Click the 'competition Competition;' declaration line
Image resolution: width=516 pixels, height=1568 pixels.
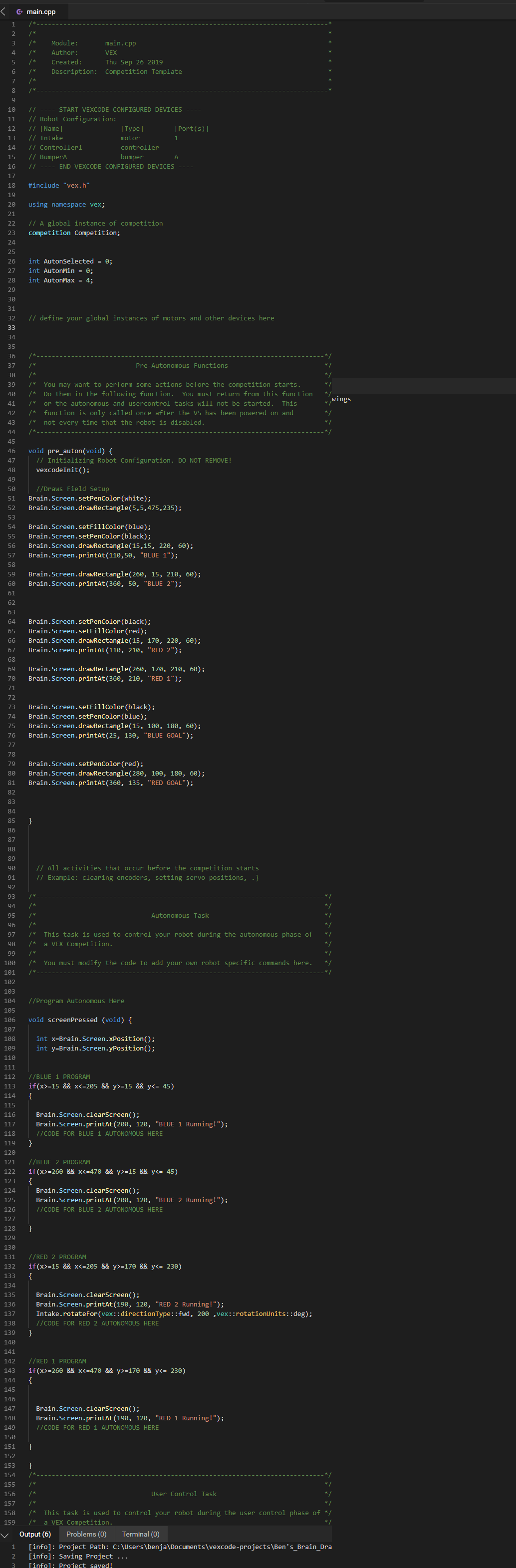click(74, 233)
